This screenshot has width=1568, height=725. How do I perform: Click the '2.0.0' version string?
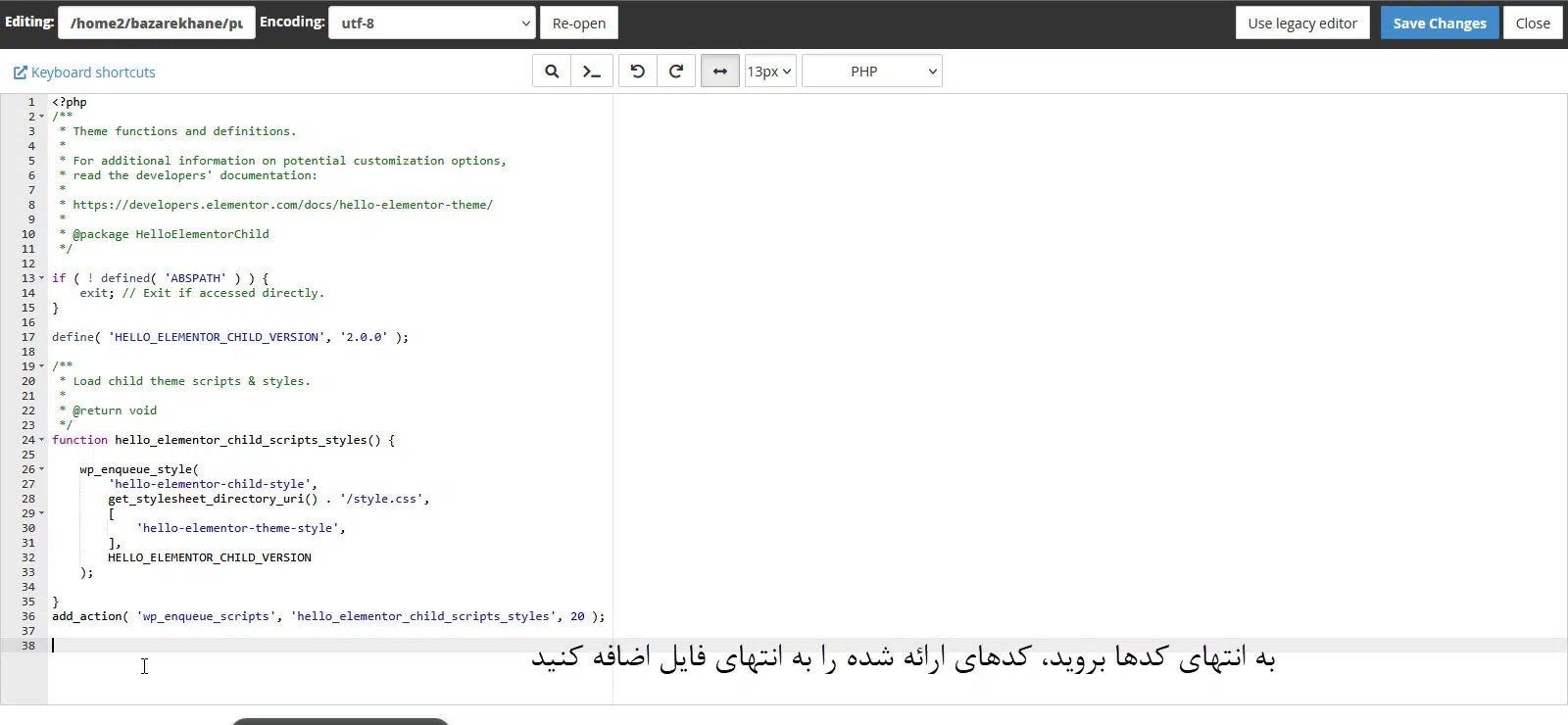(x=364, y=337)
